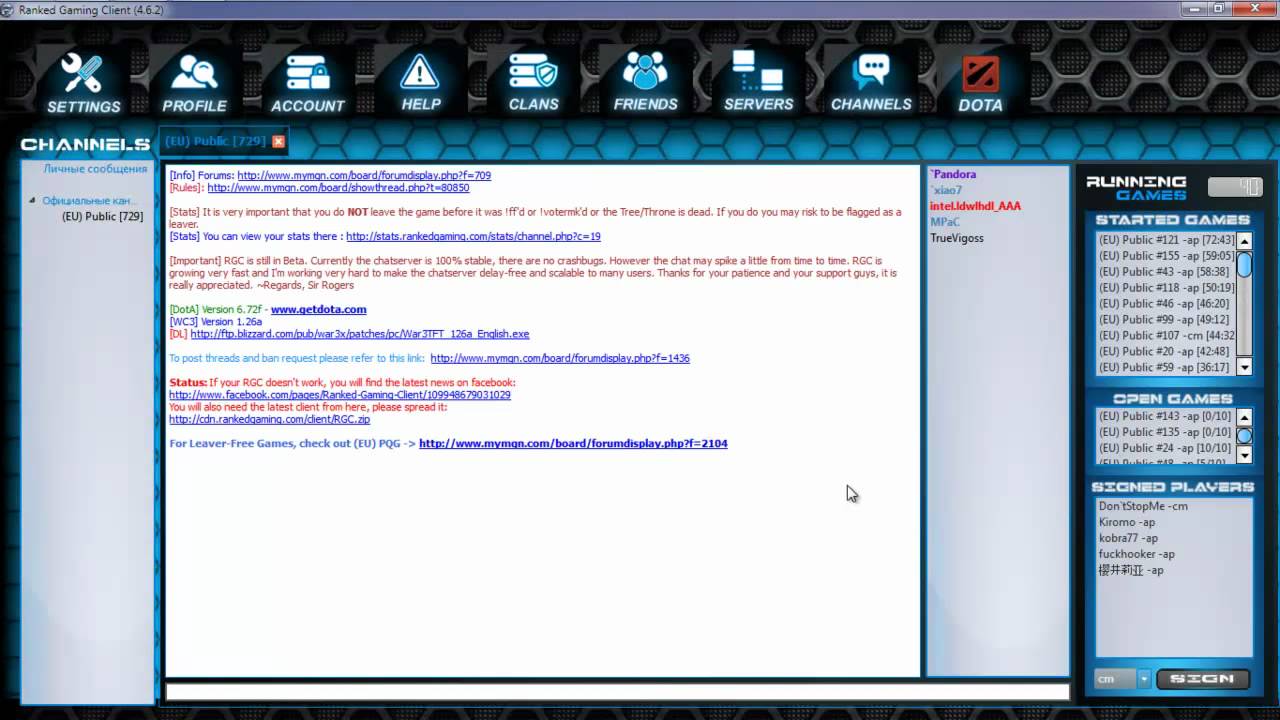Open Личные сообщения in the channels panel
Screen dimensions: 1280x720
95,169
